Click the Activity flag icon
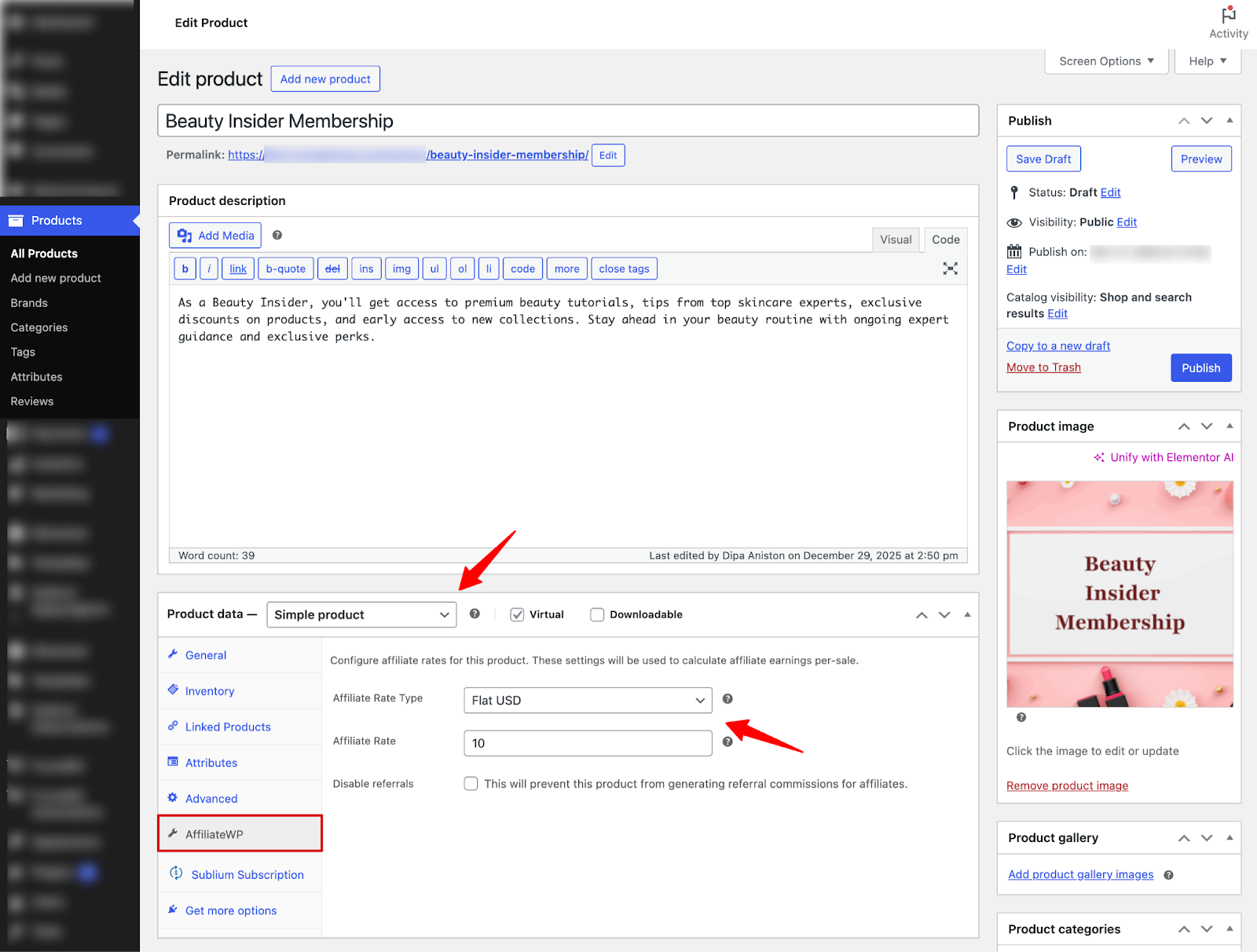This screenshot has width=1257, height=952. 1228,14
